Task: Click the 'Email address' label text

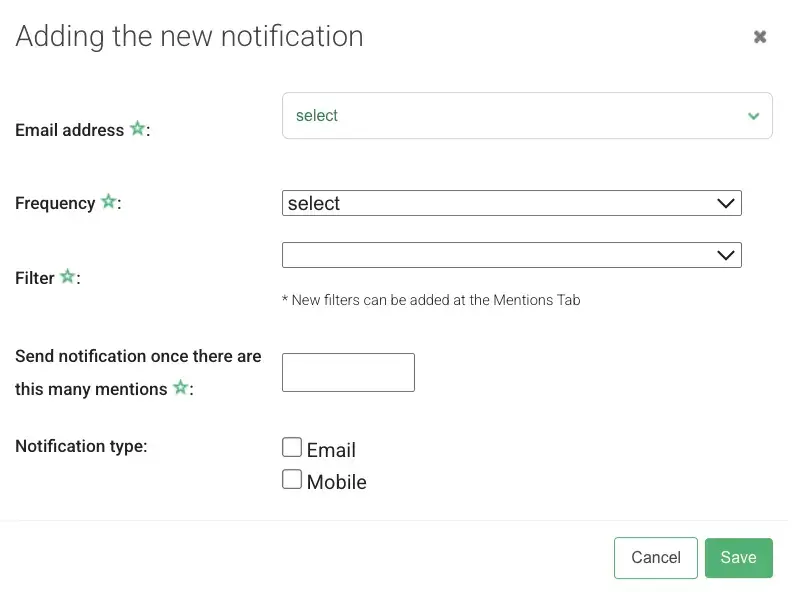Action: (x=70, y=130)
